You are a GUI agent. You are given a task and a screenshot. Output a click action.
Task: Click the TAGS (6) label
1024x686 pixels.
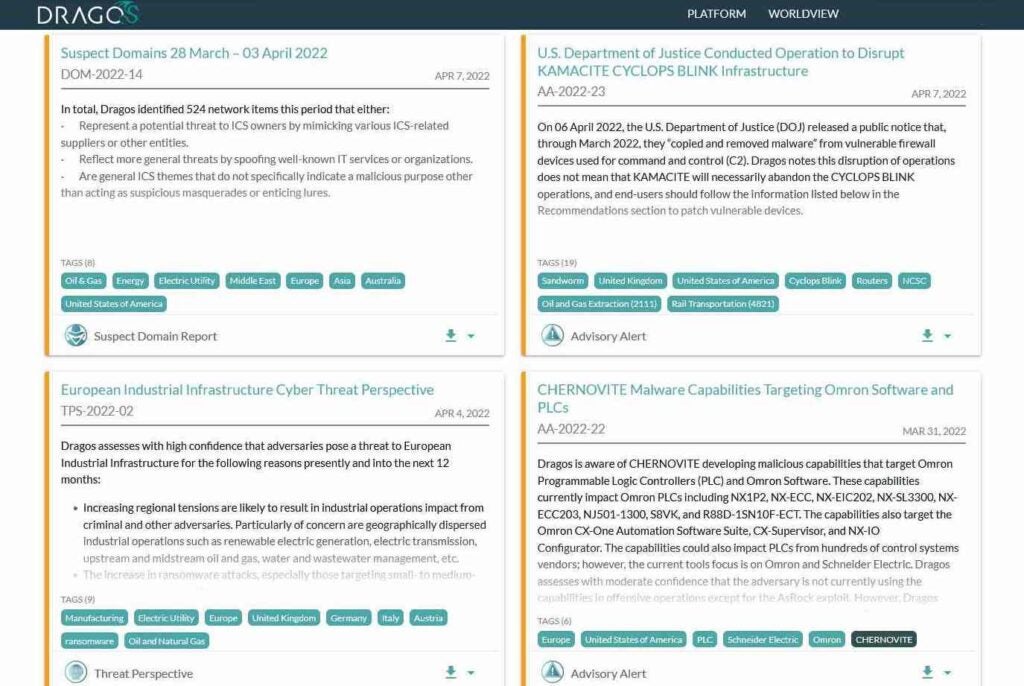pos(554,621)
